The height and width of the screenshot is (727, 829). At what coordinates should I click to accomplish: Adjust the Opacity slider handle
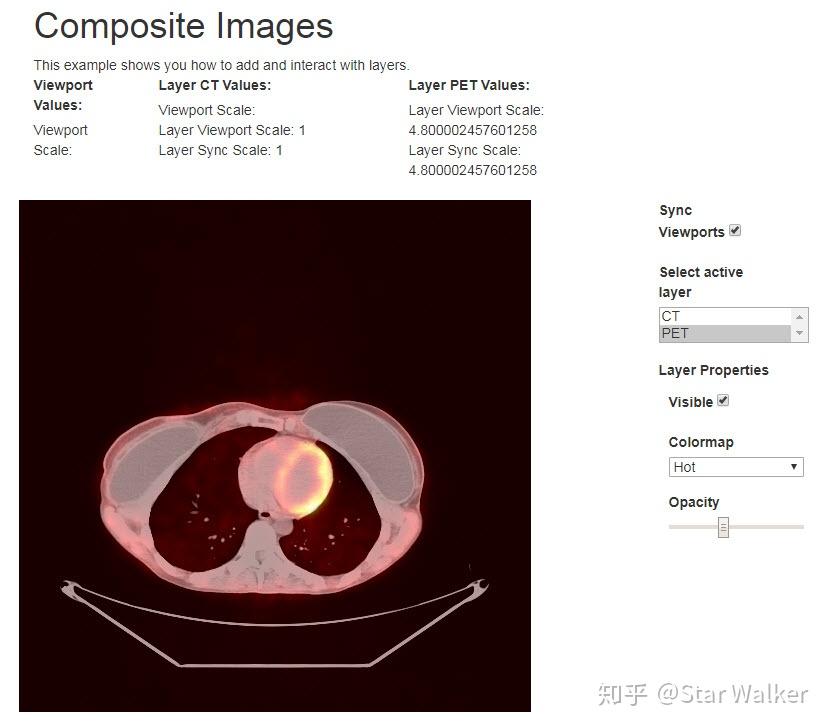coord(723,526)
